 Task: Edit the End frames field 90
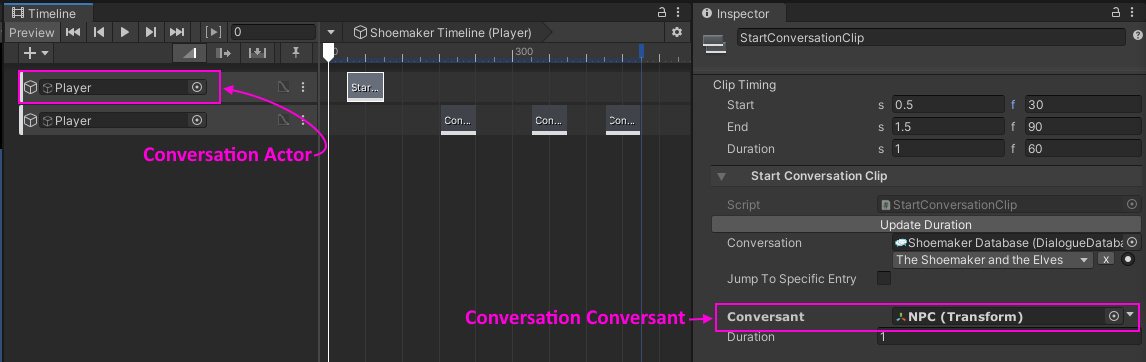(1082, 127)
